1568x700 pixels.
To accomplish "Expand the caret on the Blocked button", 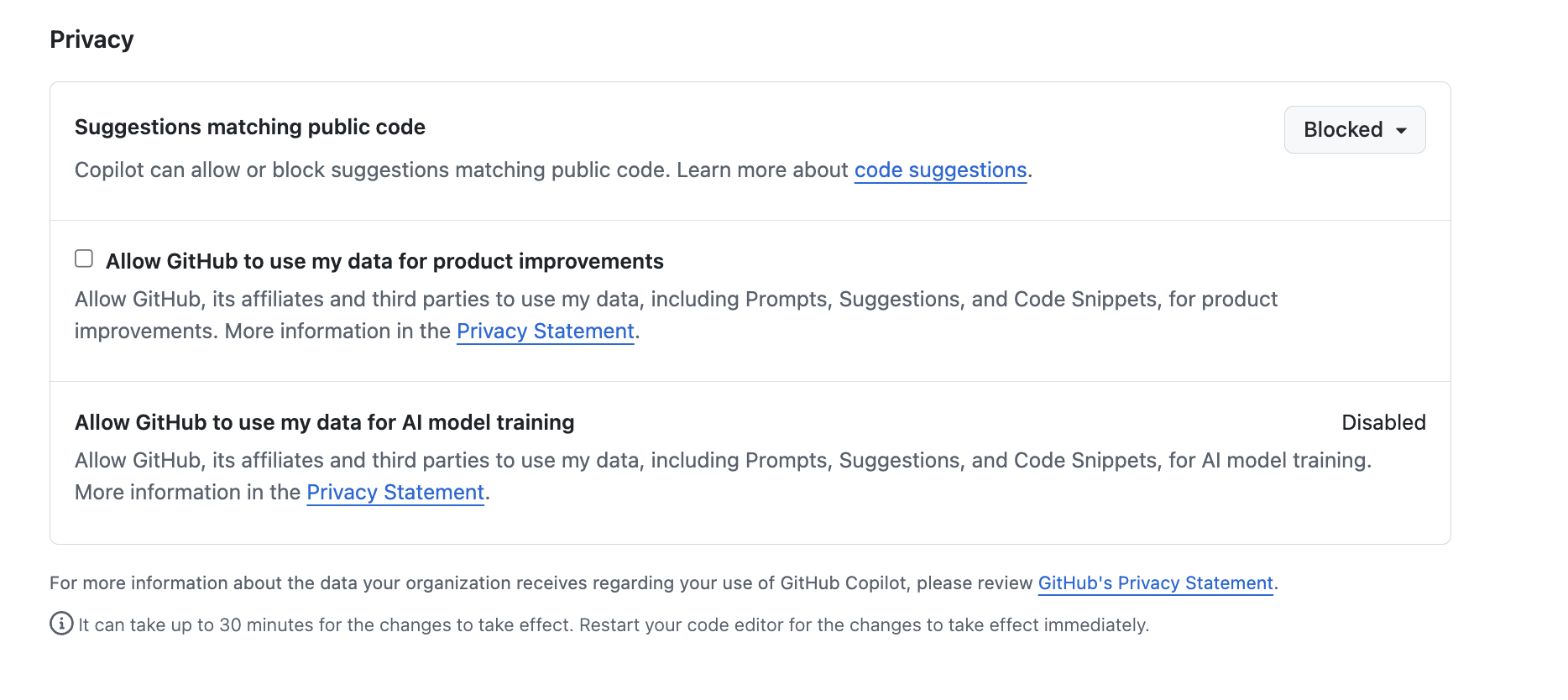I will coord(1402,129).
